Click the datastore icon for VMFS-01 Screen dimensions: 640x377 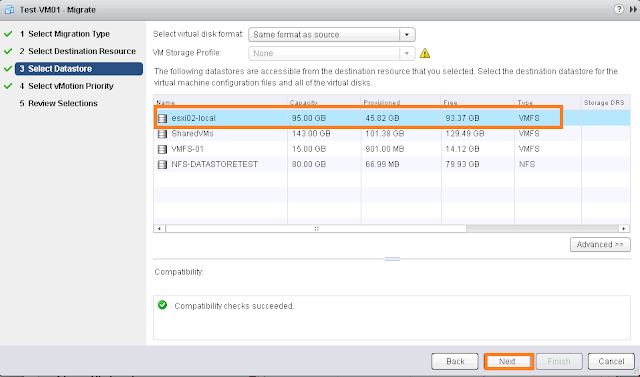tap(162, 149)
